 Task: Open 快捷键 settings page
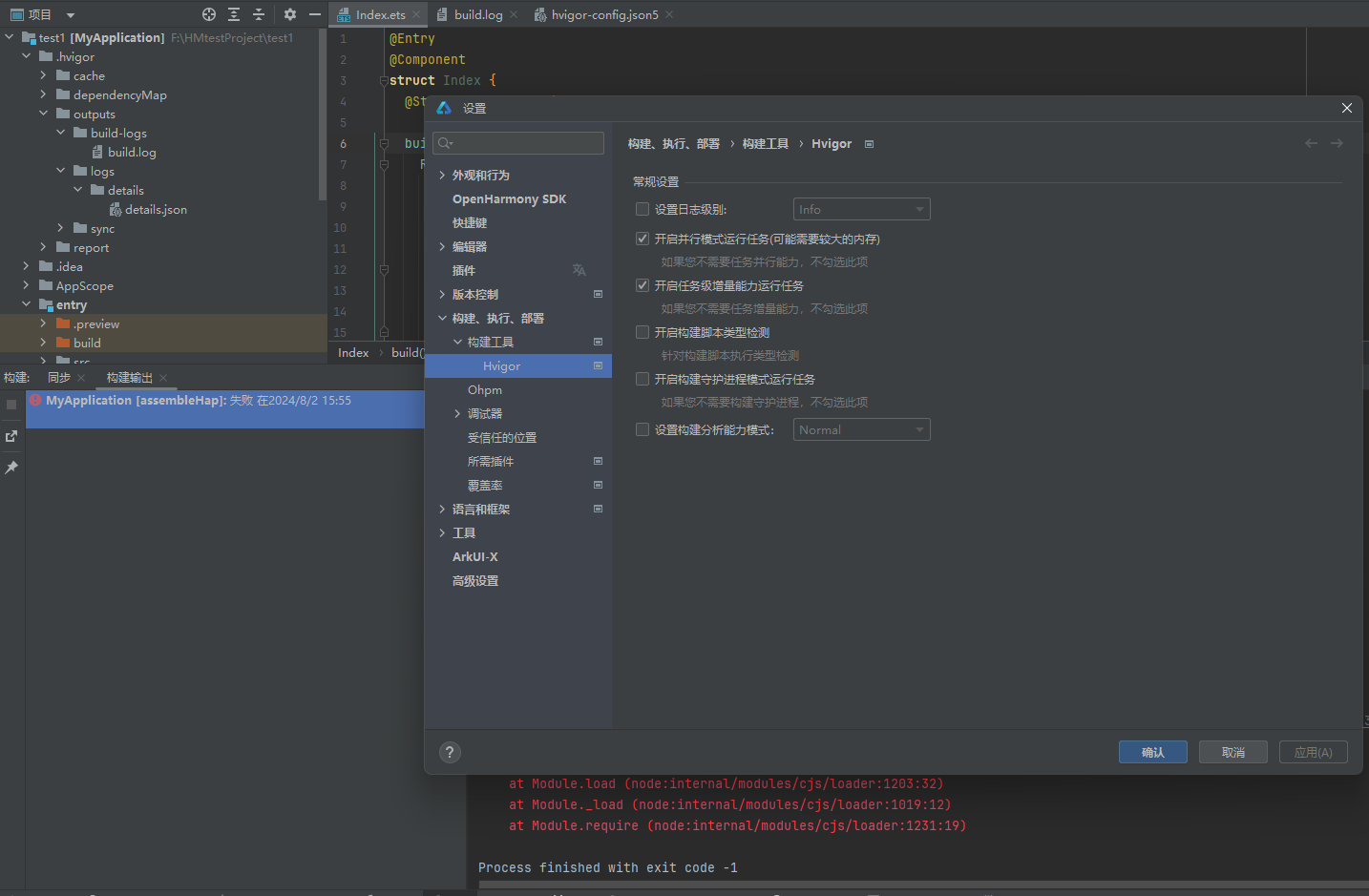(470, 222)
